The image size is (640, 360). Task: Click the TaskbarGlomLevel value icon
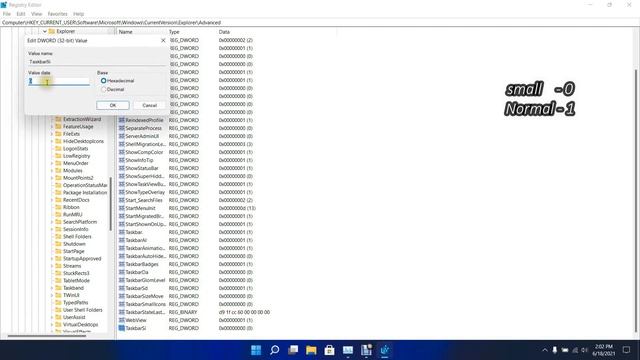pos(121,280)
